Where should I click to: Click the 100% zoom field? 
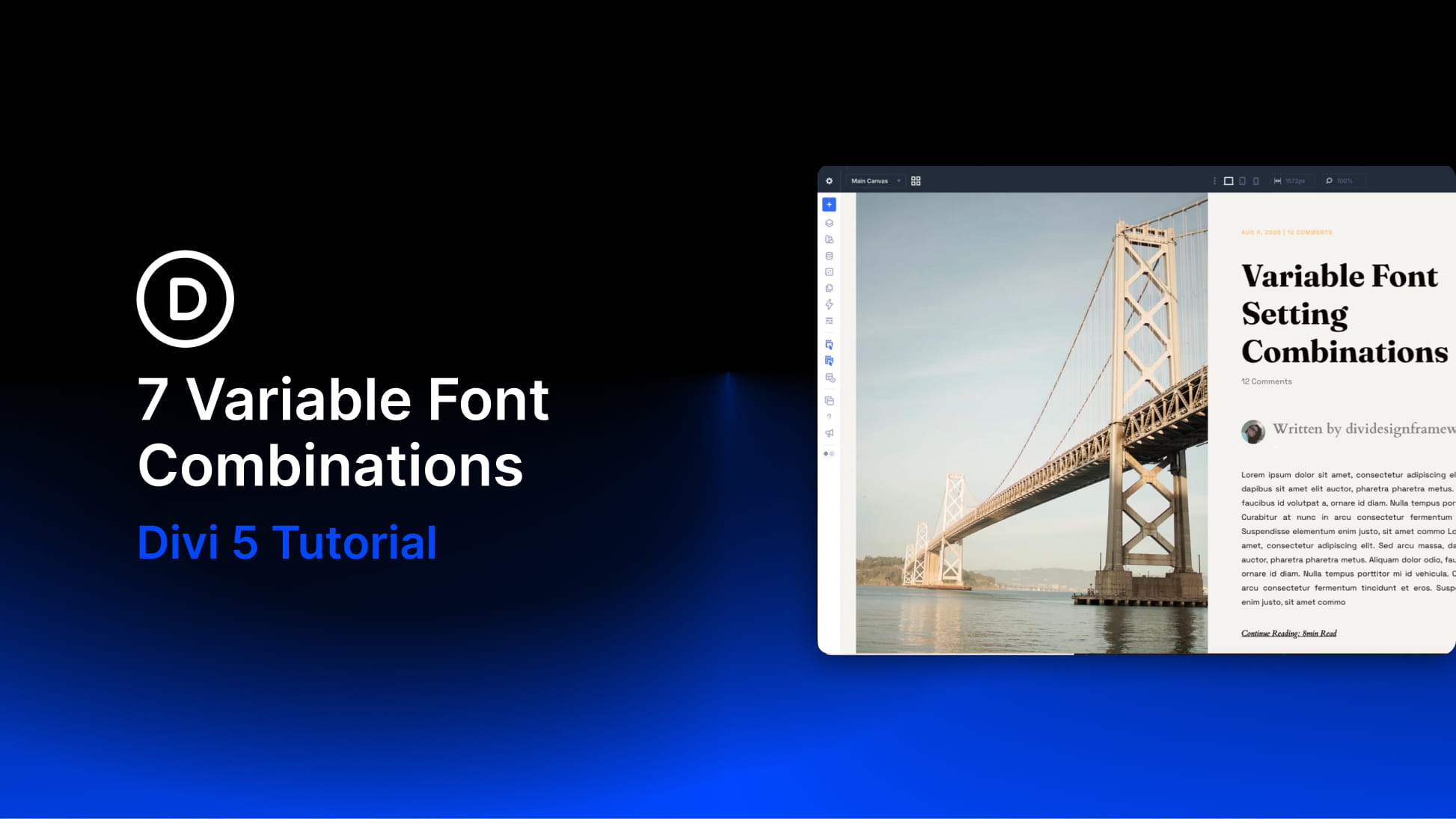[1345, 181]
